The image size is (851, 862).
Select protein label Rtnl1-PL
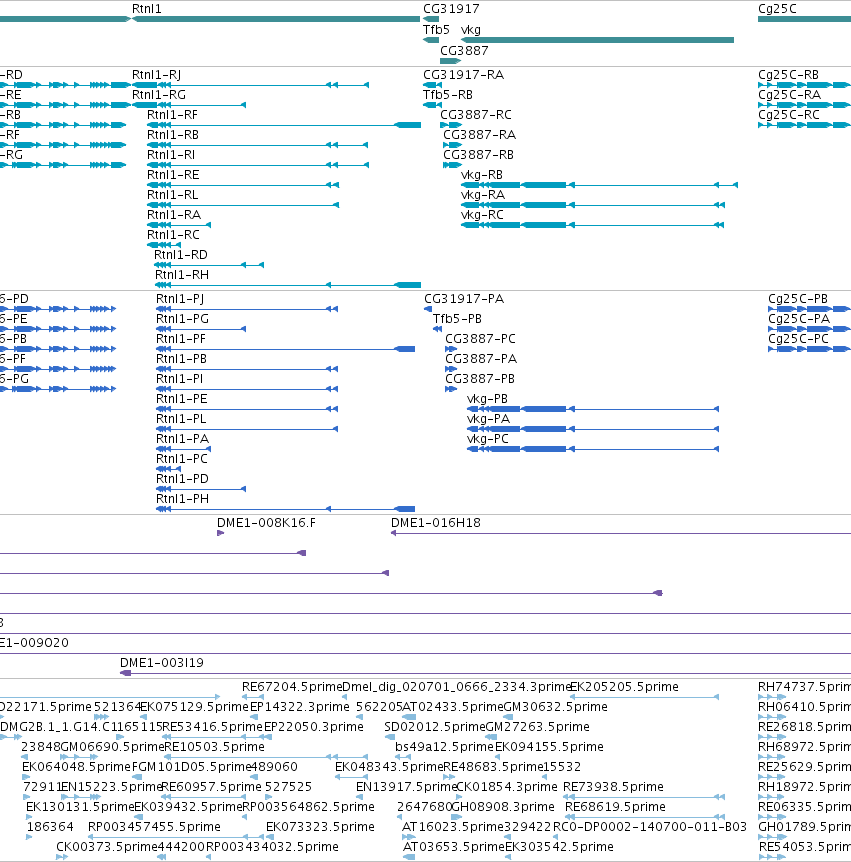[181, 419]
